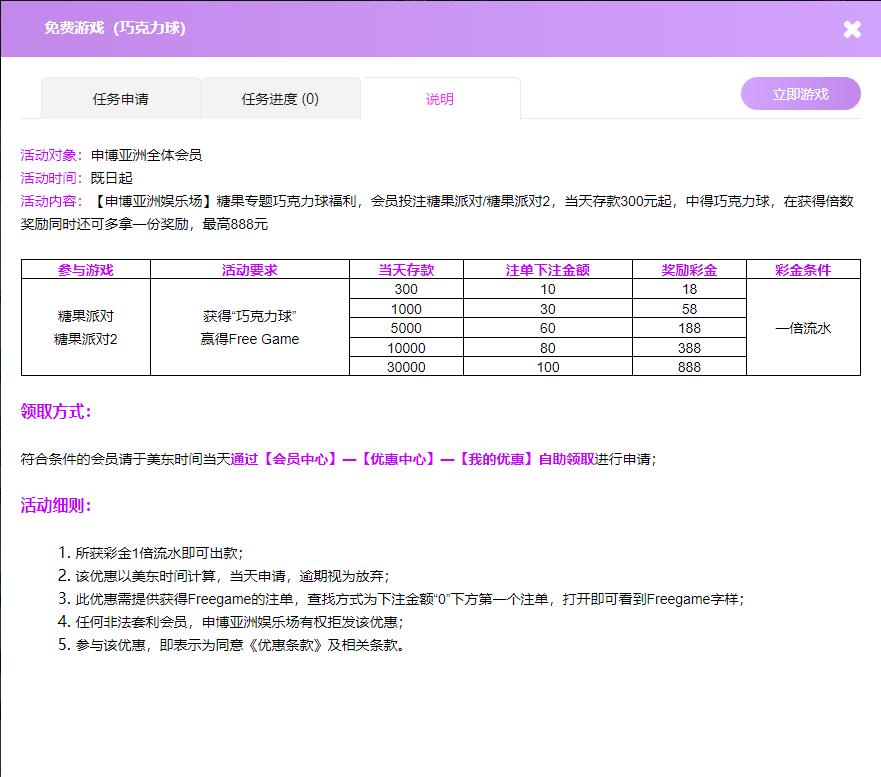Click the 参与游戏 column header
The width and height of the screenshot is (881, 777).
click(x=86, y=270)
